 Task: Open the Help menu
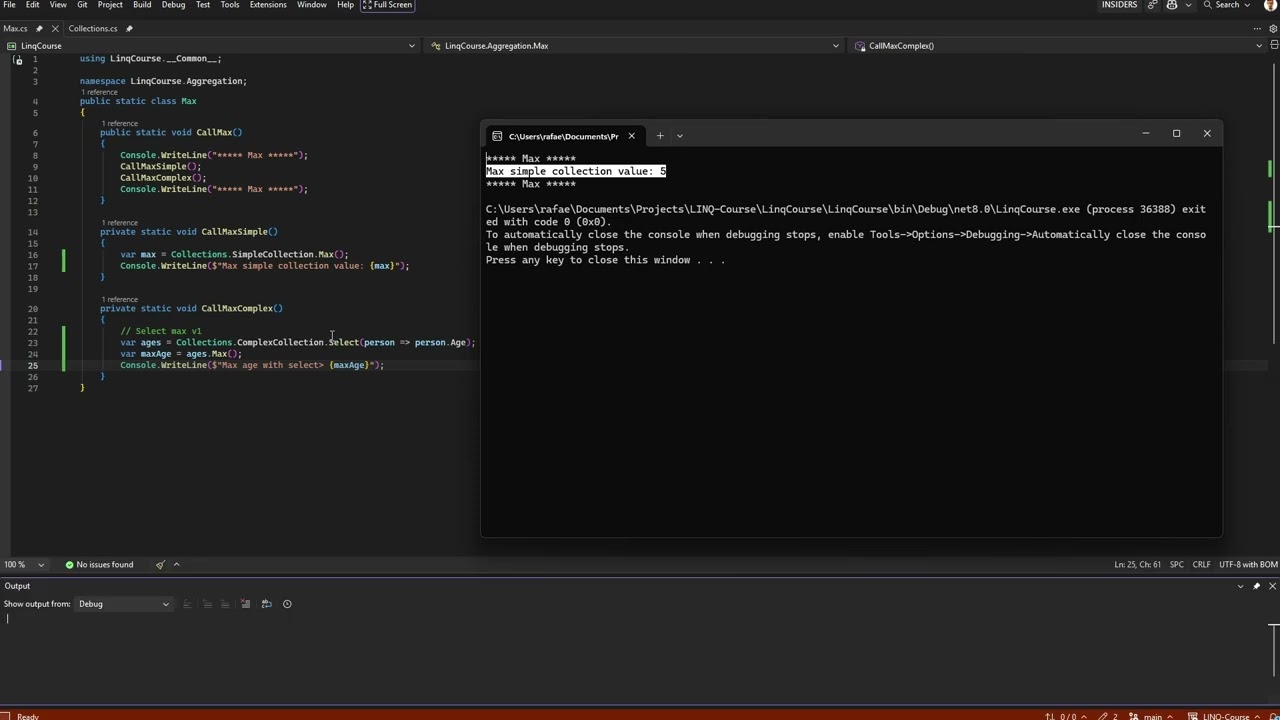click(x=345, y=5)
